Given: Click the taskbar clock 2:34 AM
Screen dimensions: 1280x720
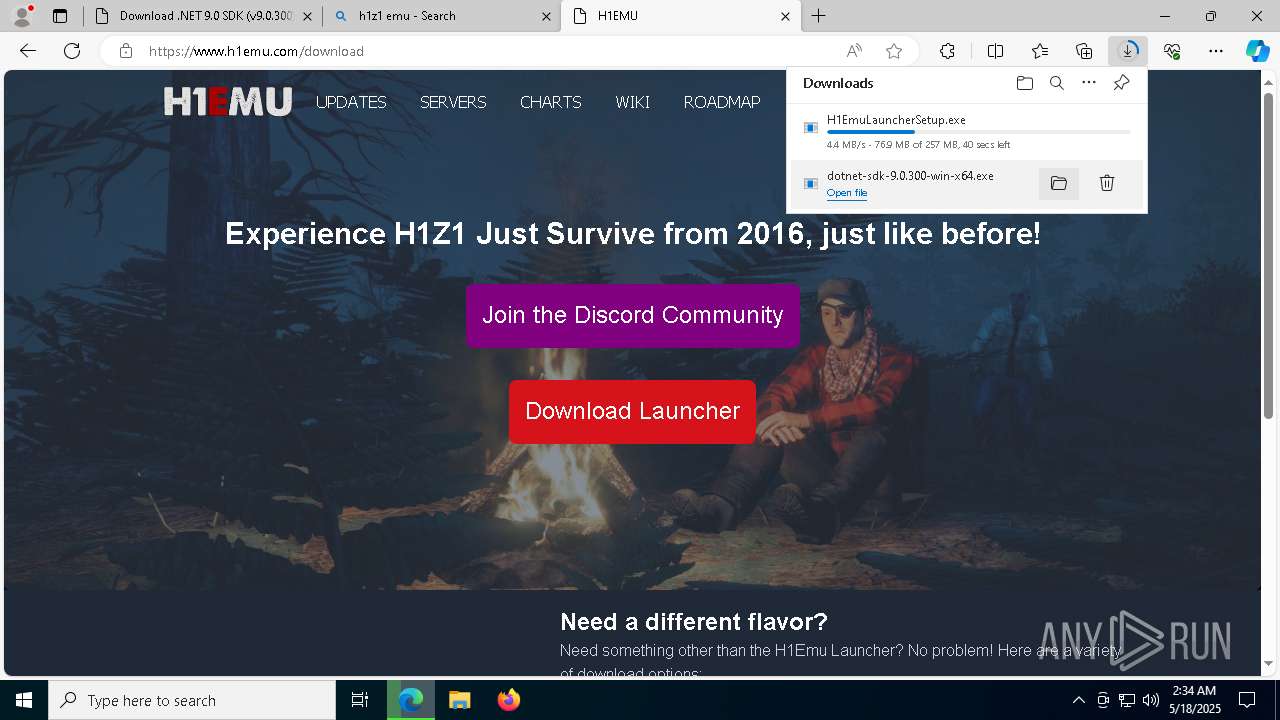Looking at the screenshot, I should click(1195, 700).
